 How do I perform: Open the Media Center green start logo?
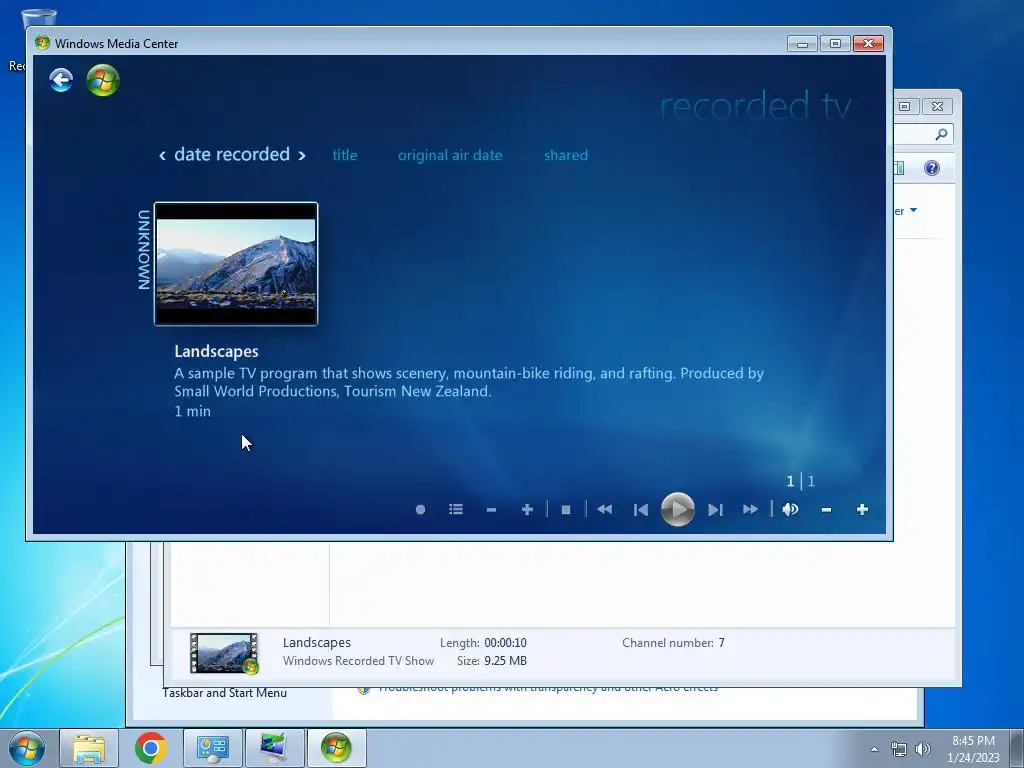(103, 80)
